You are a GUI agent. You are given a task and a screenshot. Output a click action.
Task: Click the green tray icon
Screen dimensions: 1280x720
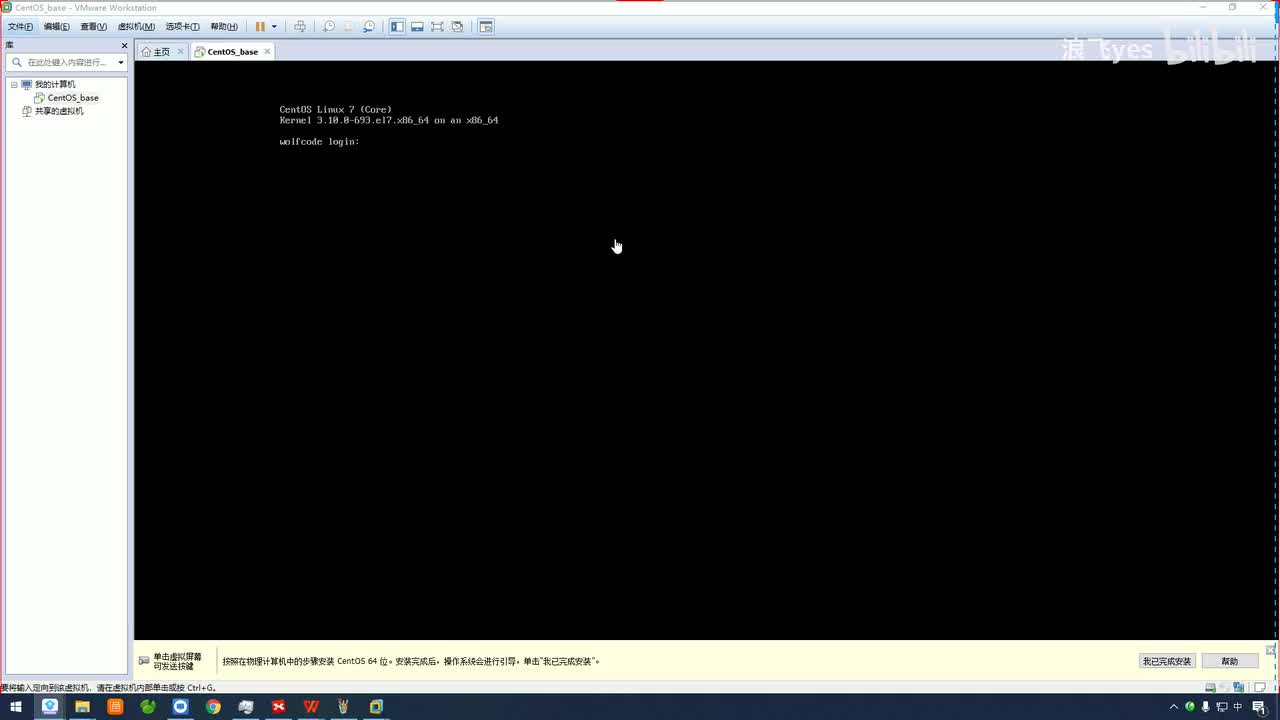click(1190, 707)
